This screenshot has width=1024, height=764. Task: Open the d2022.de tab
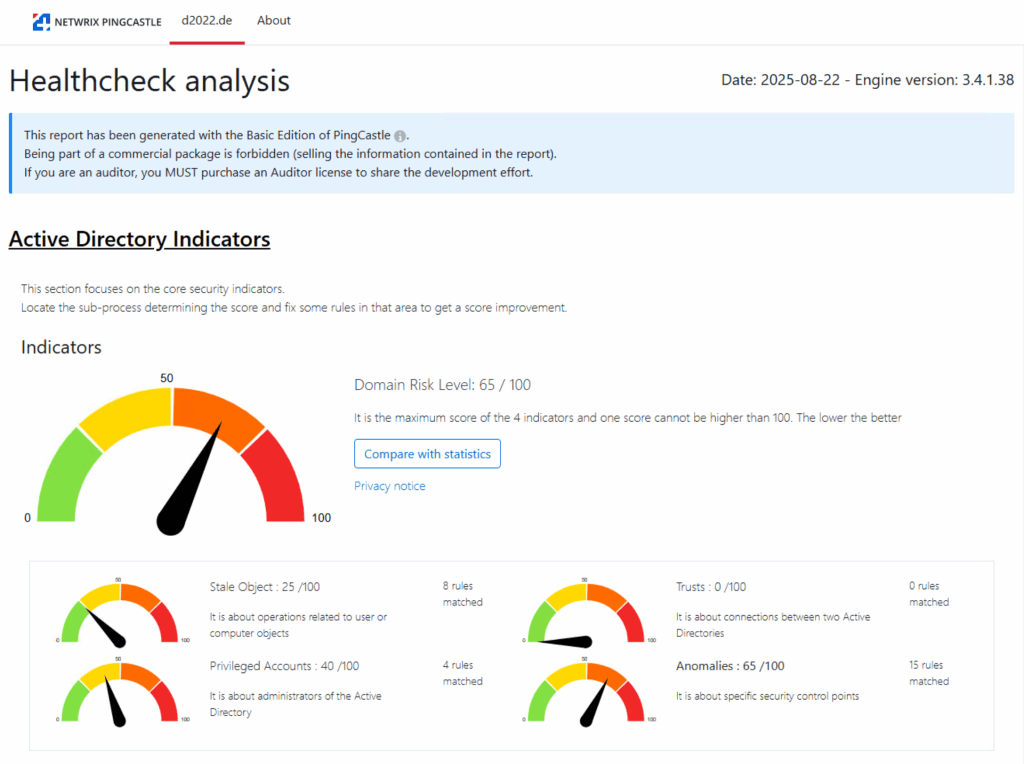pyautogui.click(x=207, y=21)
